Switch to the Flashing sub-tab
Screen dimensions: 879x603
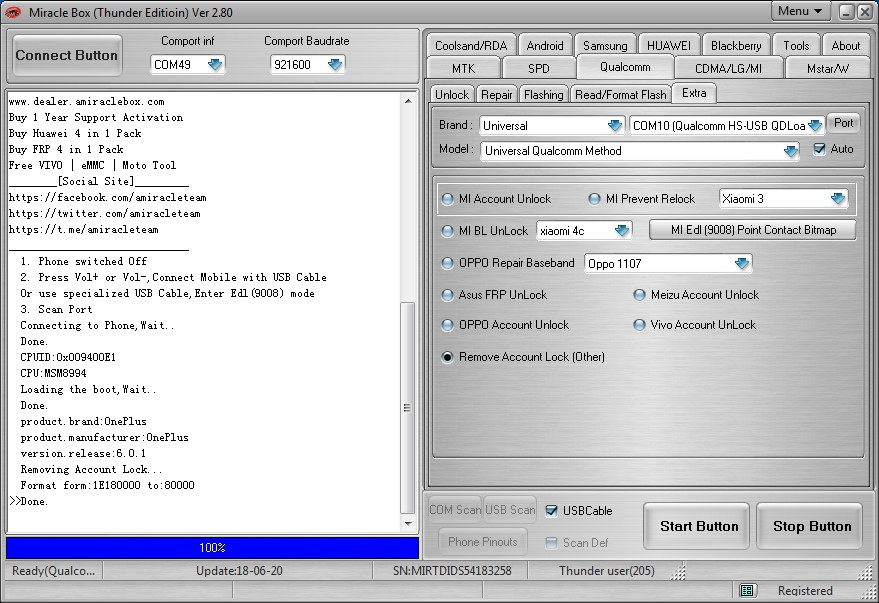point(544,95)
